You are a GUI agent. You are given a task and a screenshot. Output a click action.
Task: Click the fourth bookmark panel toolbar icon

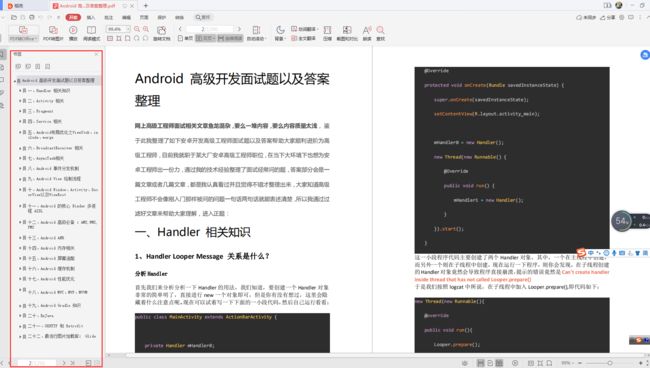(x=48, y=66)
